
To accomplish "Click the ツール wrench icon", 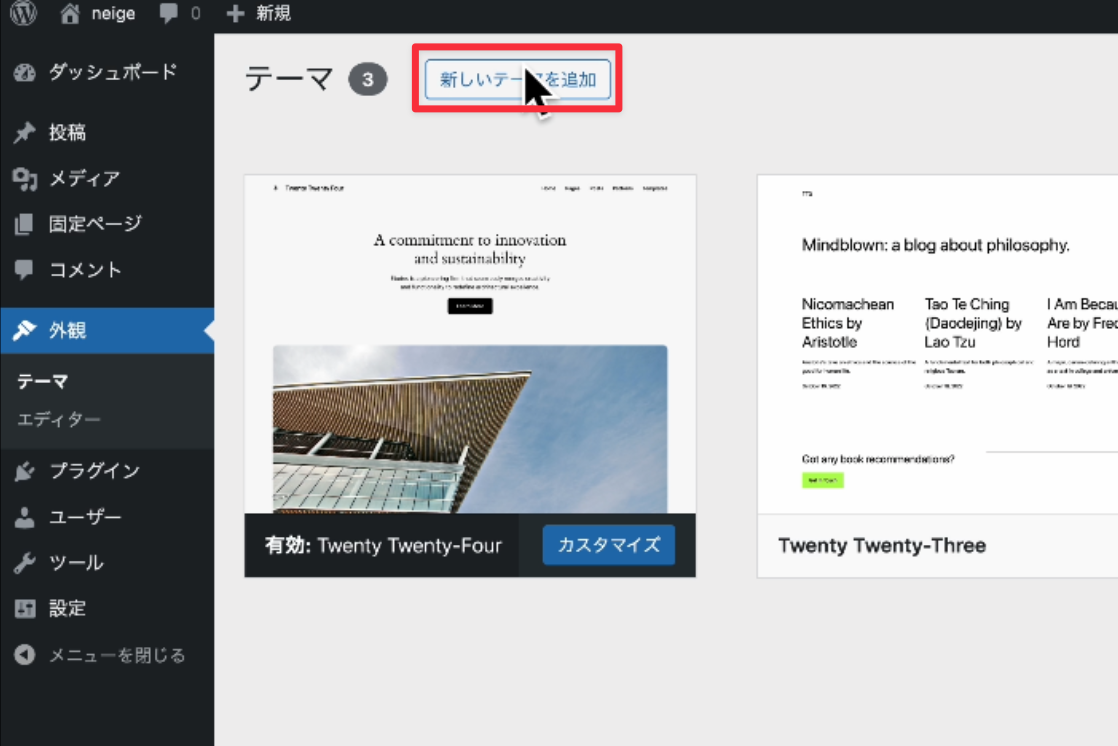I will click(25, 563).
